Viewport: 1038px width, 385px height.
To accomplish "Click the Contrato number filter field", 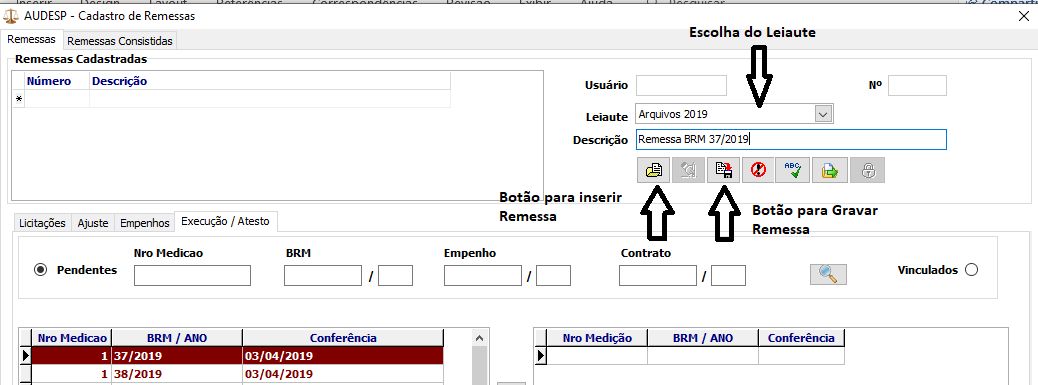I will pos(657,275).
